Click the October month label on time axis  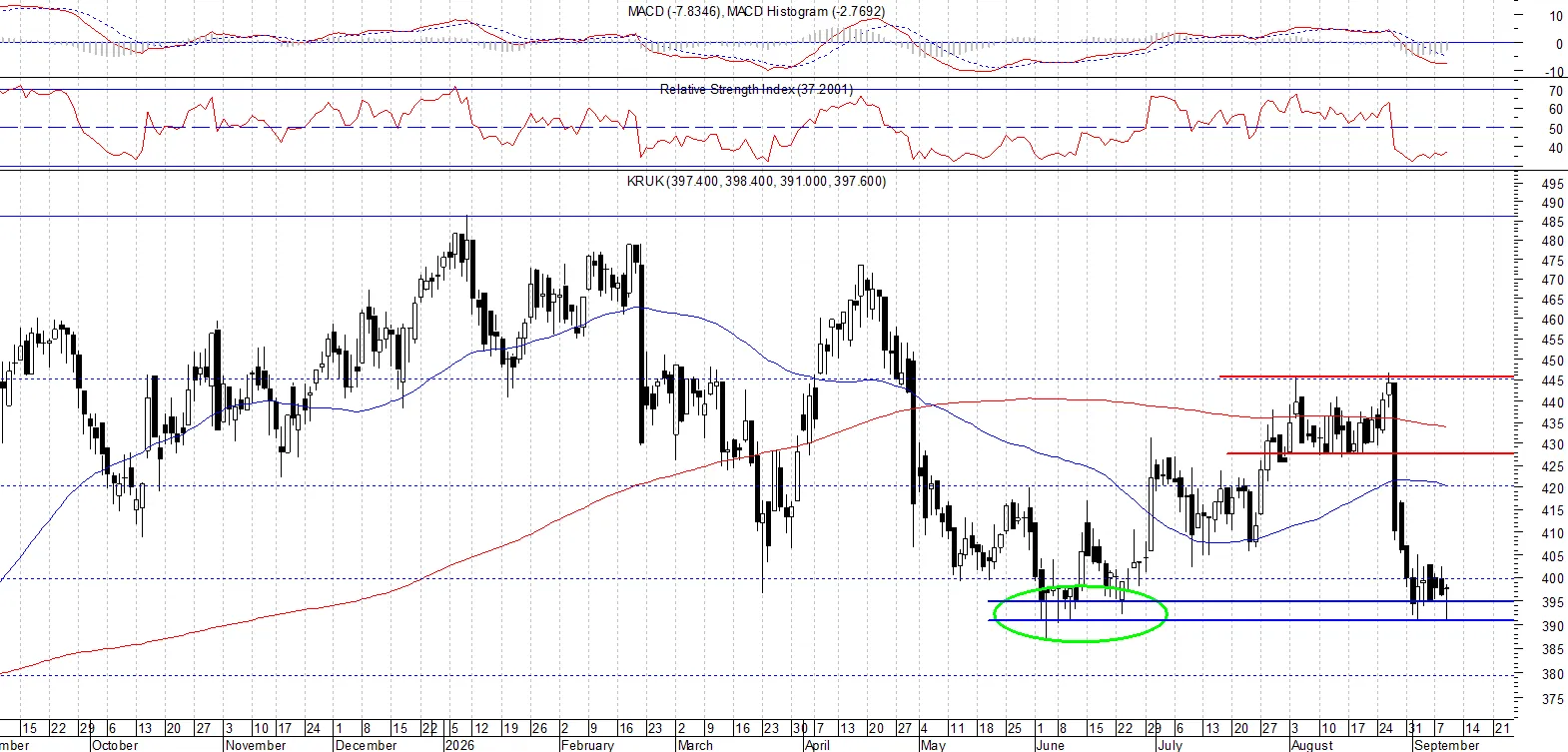(115, 745)
